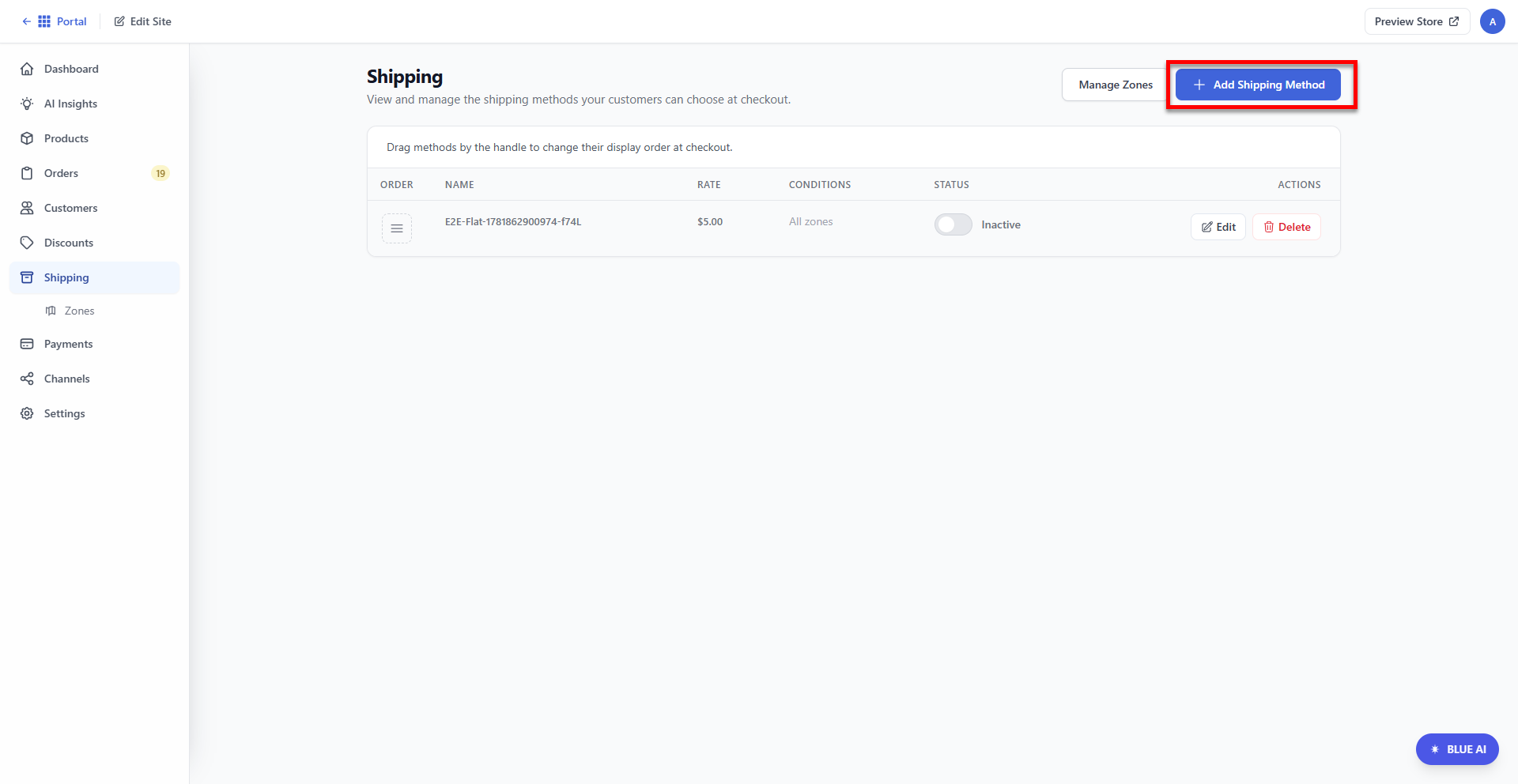The width and height of the screenshot is (1518, 784).
Task: Open Payments section
Action: coord(95,344)
